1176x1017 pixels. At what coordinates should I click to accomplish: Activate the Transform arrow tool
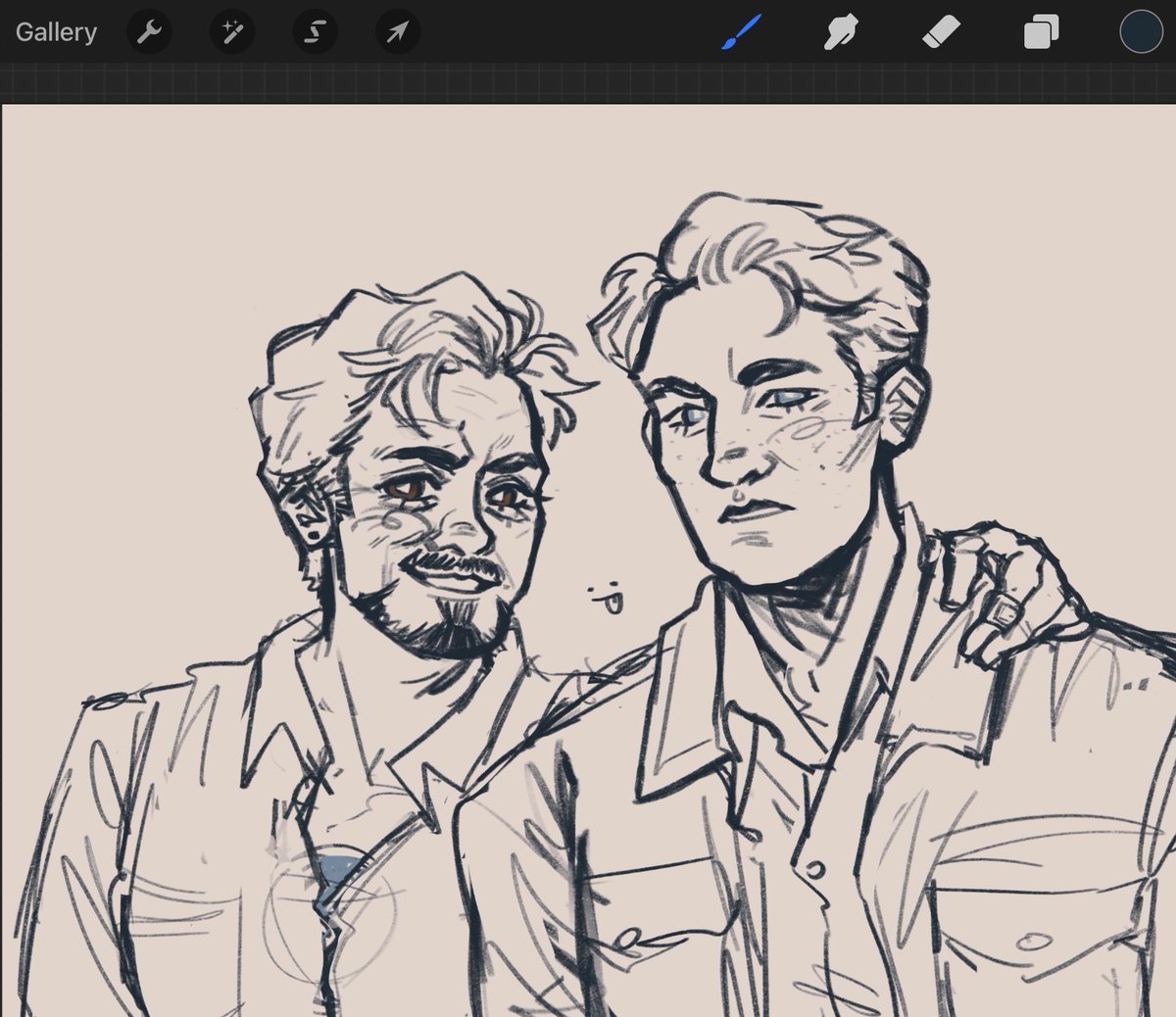tap(398, 33)
